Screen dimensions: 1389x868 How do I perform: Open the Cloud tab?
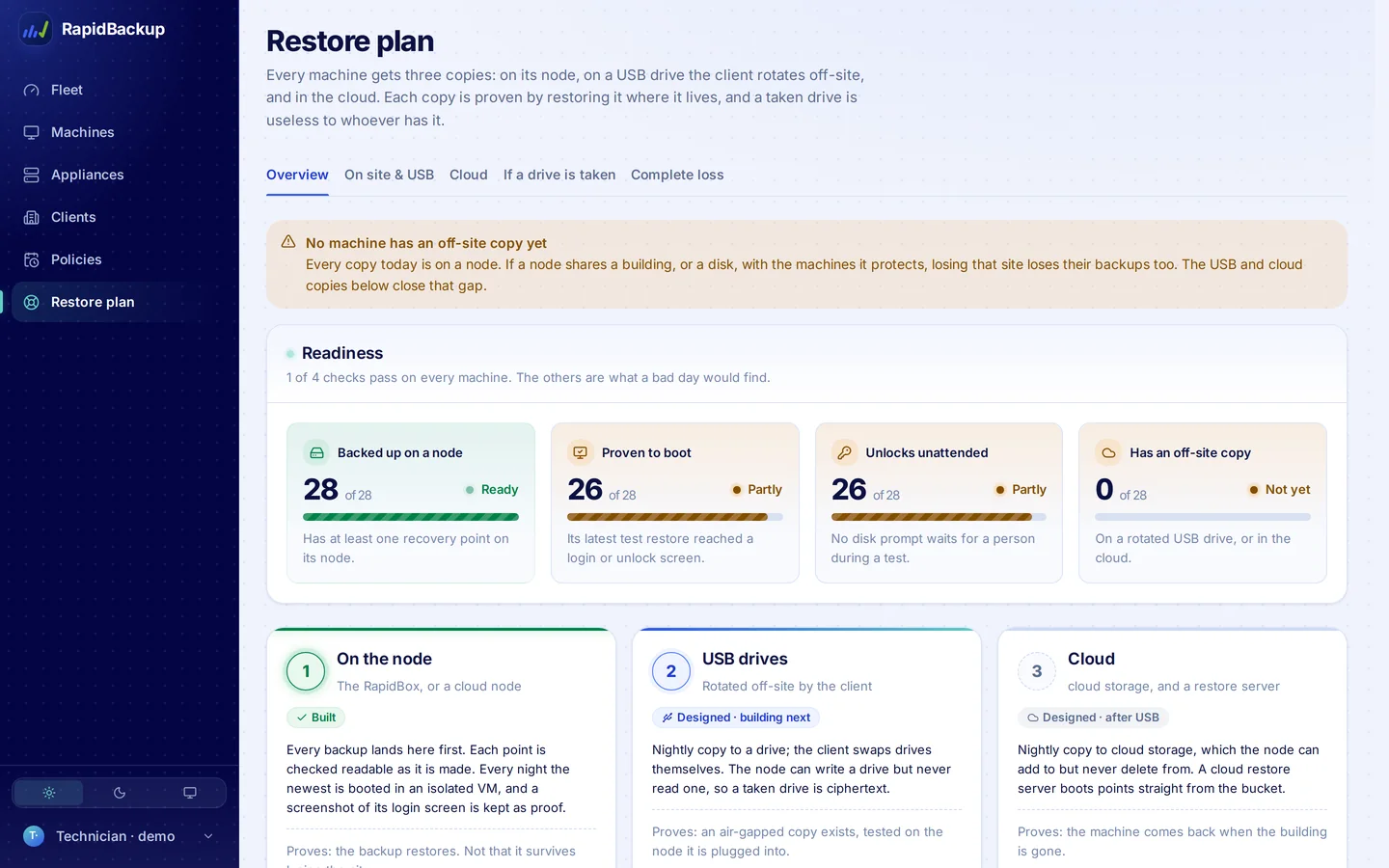[x=469, y=175]
